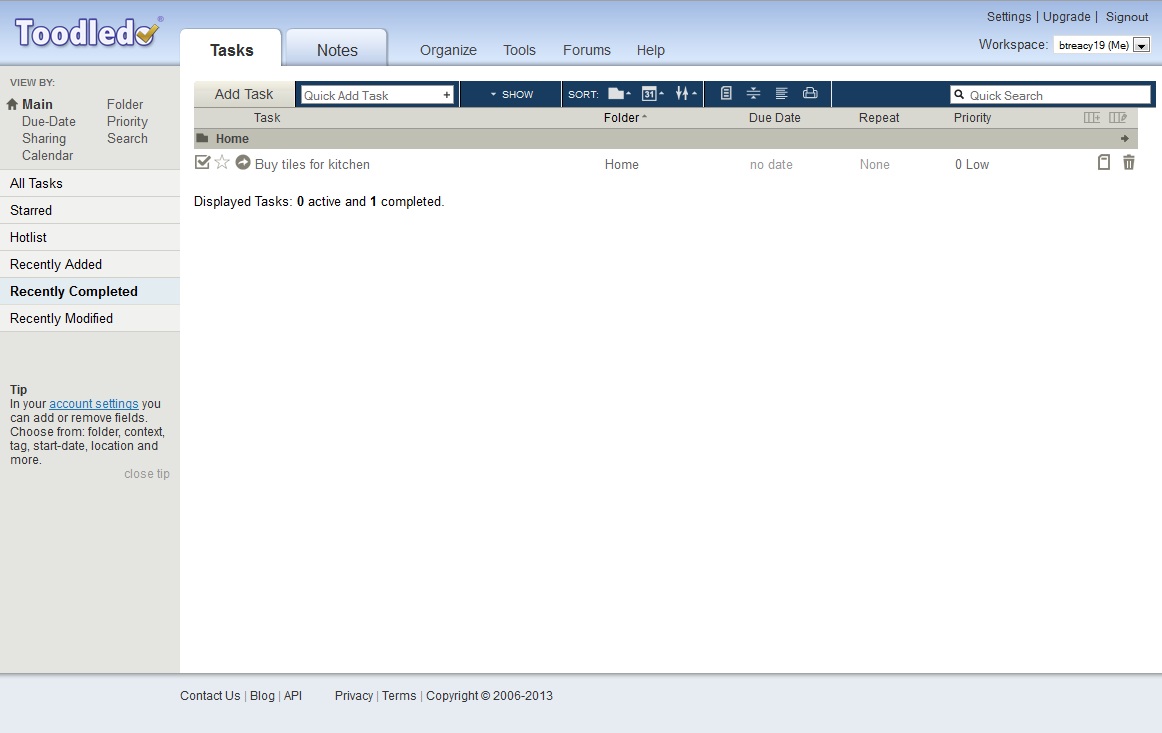Click the circular arrow icon beside Buy tiles

click(x=243, y=162)
